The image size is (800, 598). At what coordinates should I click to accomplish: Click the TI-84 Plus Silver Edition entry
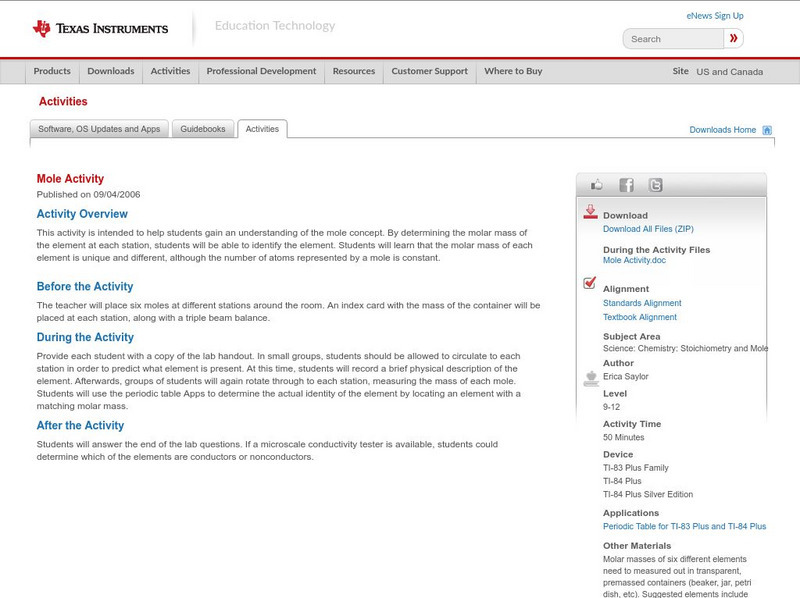click(648, 494)
